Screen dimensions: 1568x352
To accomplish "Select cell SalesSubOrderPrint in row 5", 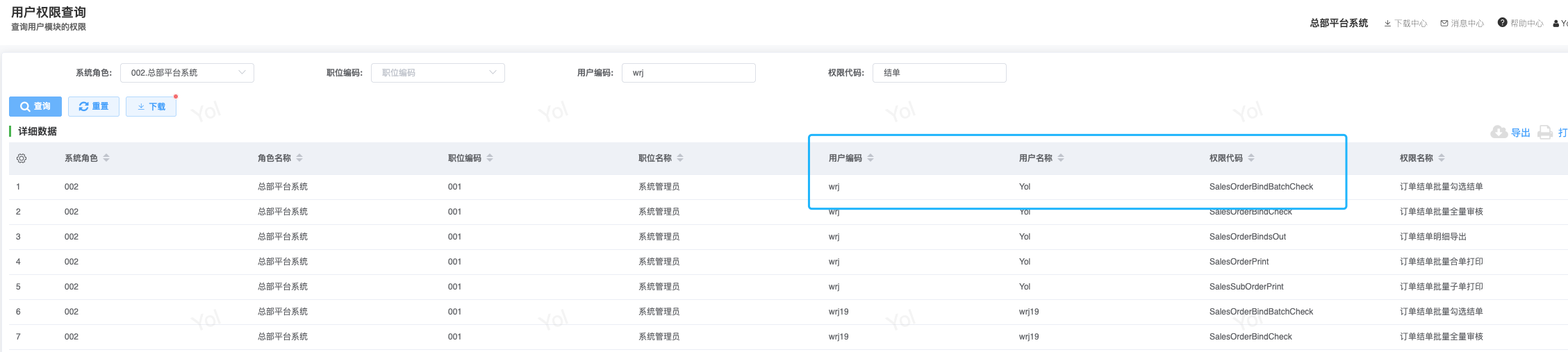I will [1246, 287].
